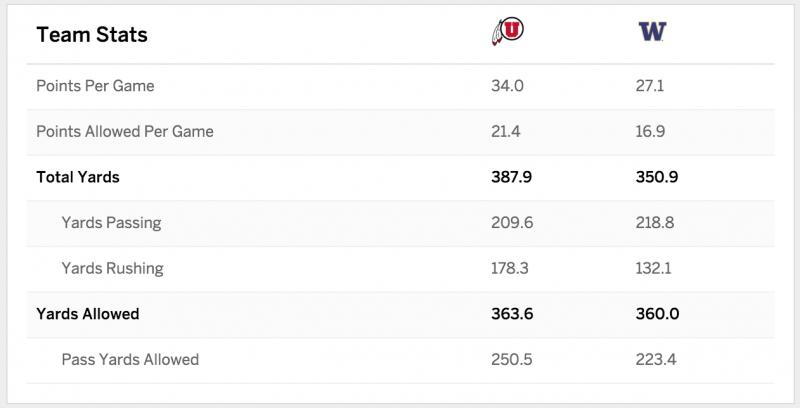Click Utah's 178.3 rushing yards value
Viewport: 800px width, 408px height.
(510, 268)
